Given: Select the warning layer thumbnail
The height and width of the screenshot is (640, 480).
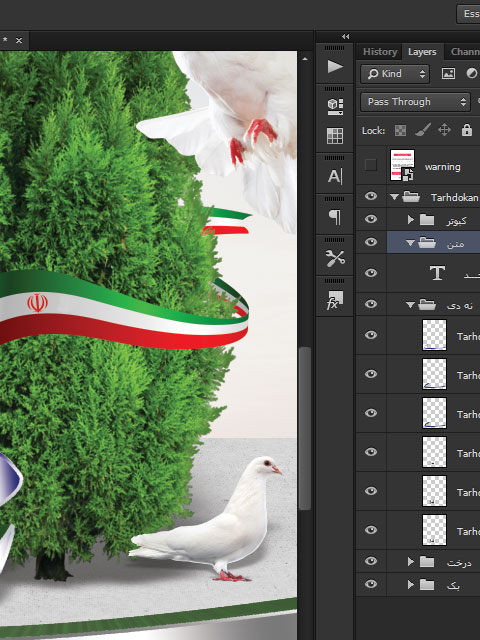Looking at the screenshot, I should 402,165.
